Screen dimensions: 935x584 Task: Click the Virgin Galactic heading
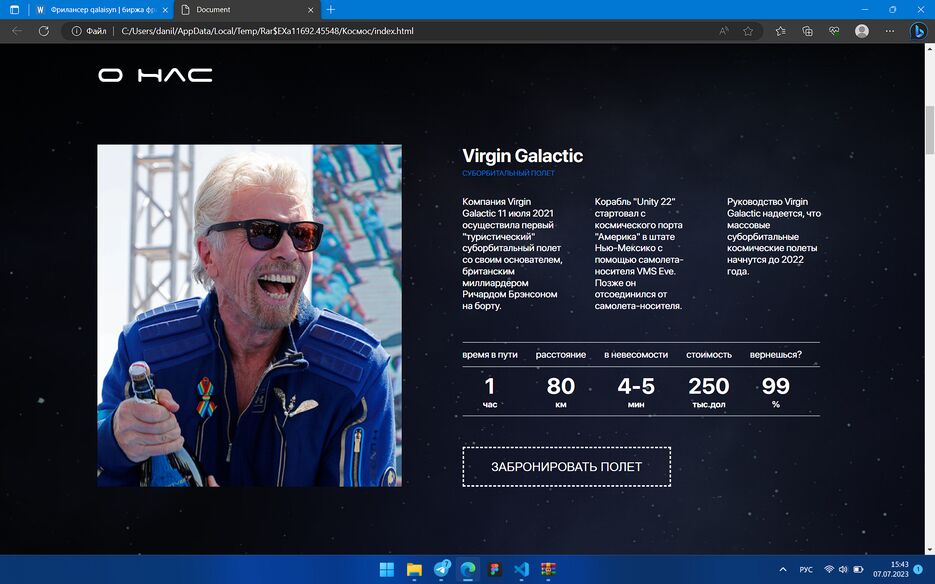[x=522, y=156]
